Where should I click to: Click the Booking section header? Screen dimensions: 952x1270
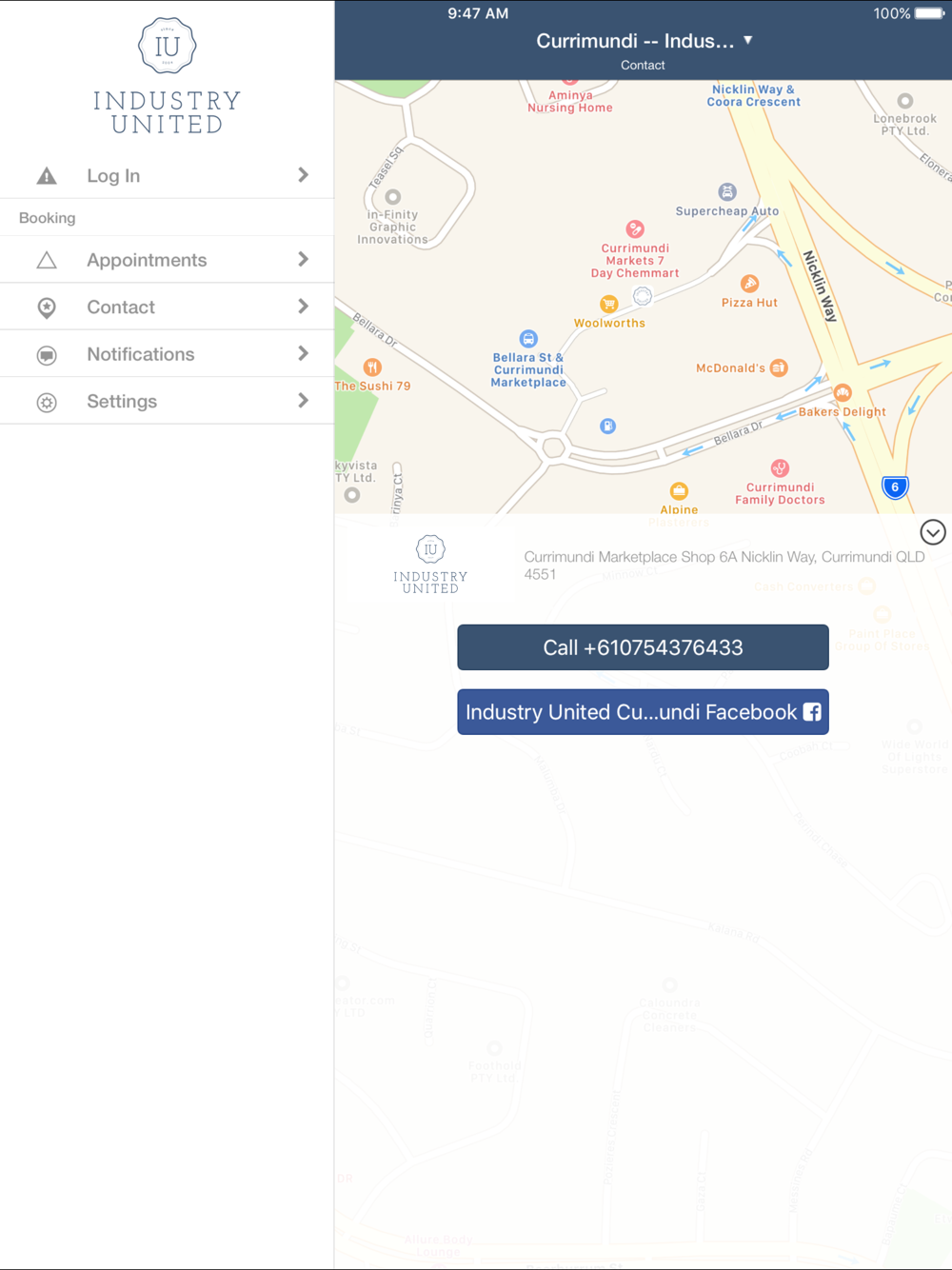coord(48,218)
